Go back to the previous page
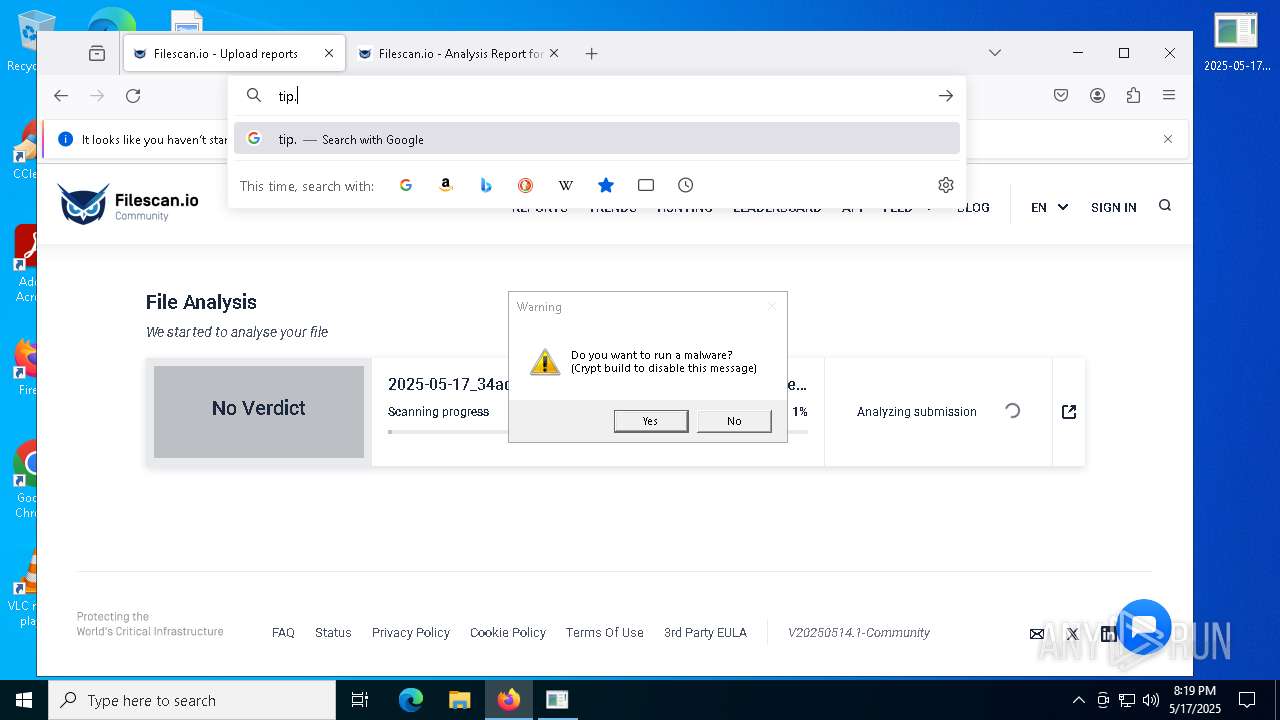 click(61, 96)
